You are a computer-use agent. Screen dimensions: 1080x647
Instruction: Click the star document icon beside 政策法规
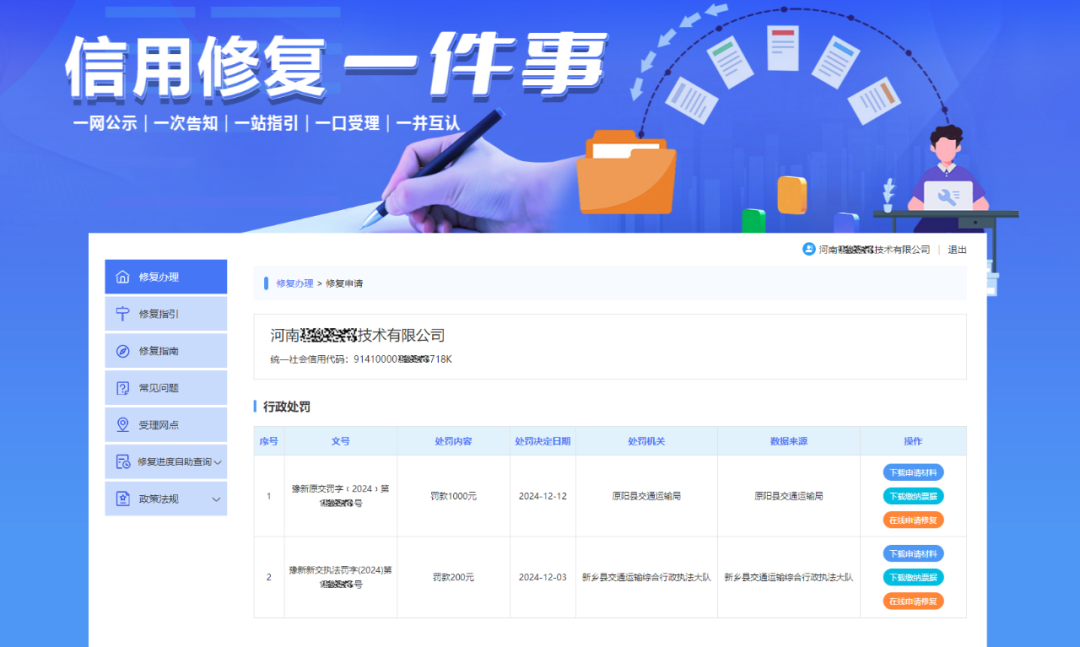(x=123, y=499)
